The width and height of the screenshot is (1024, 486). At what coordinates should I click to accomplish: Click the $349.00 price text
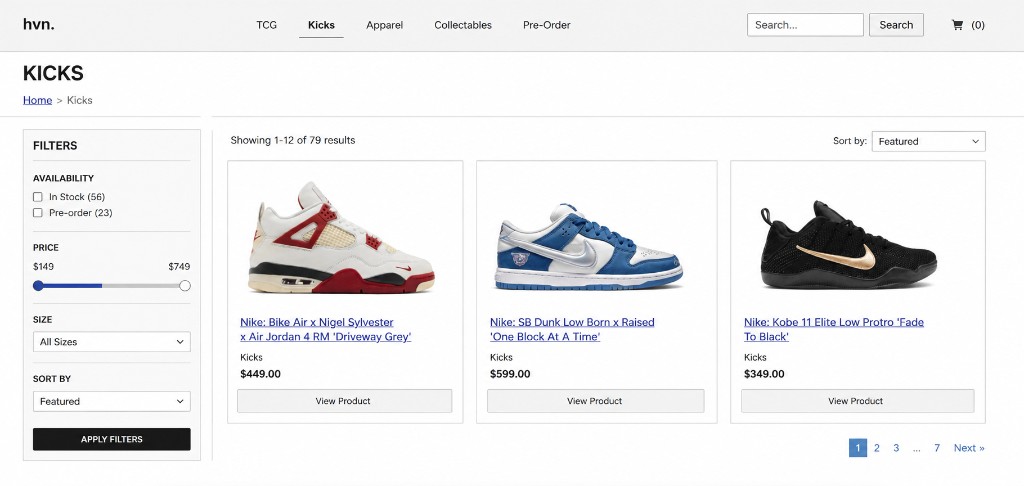[764, 374]
